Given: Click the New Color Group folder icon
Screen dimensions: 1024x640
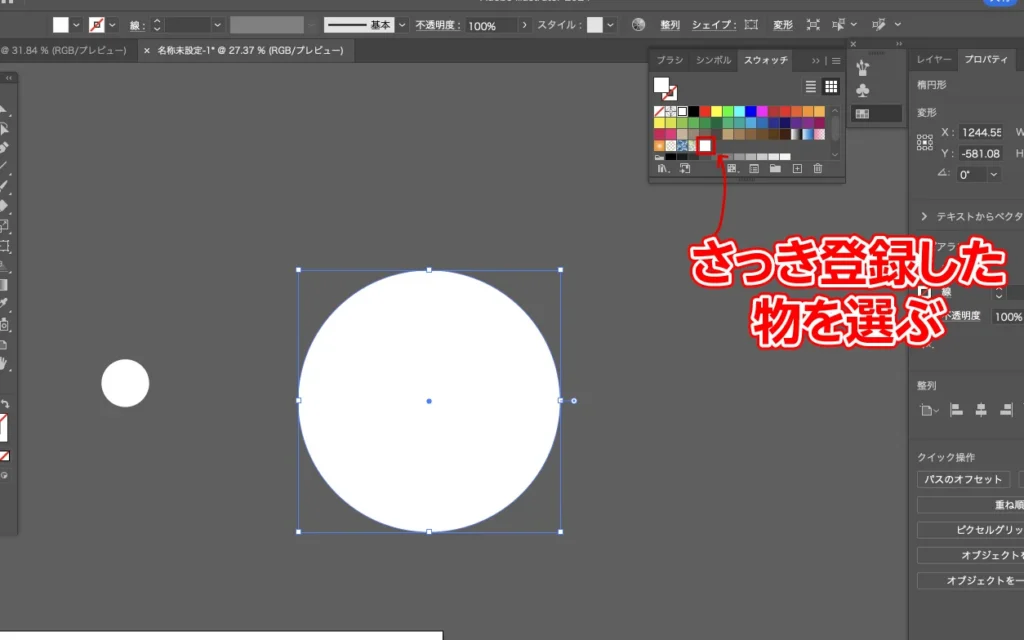Looking at the screenshot, I should [x=775, y=169].
